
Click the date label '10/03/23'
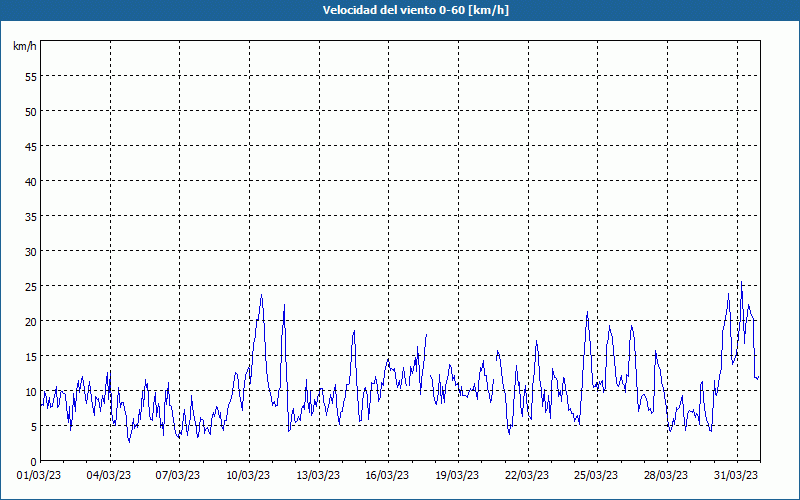pyautogui.click(x=248, y=475)
